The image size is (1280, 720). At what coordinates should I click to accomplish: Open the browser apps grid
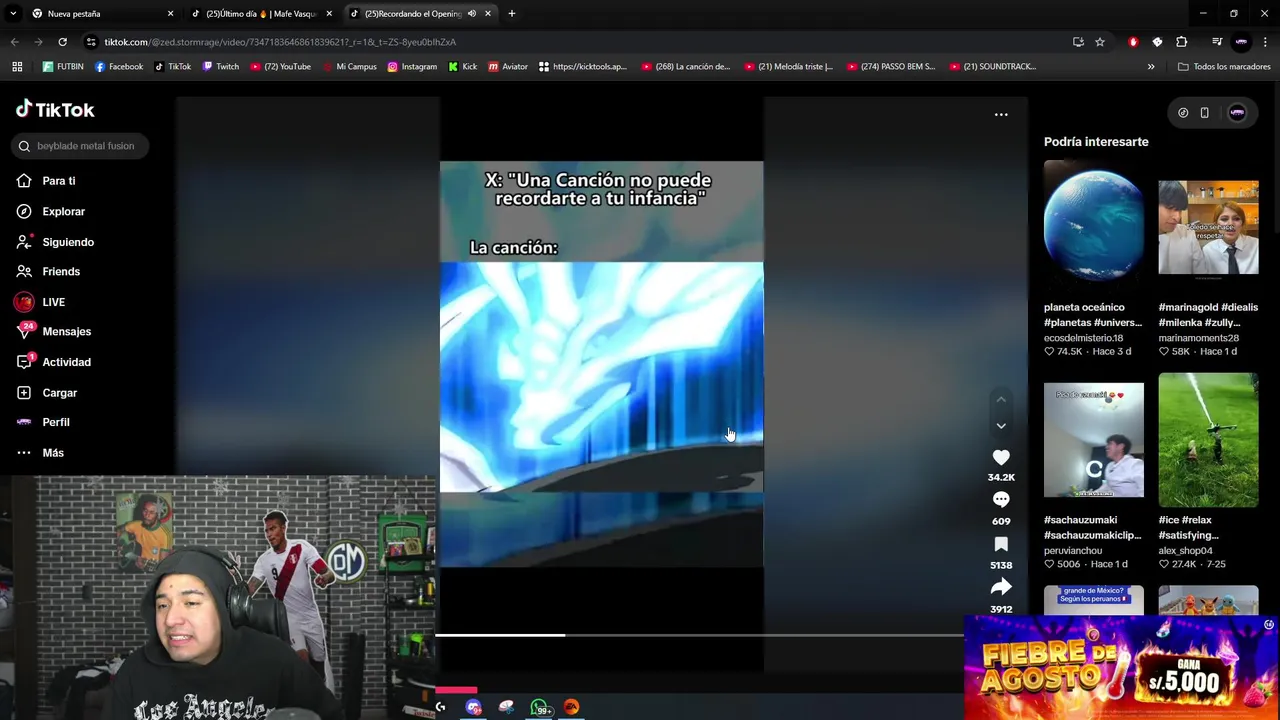[x=17, y=67]
